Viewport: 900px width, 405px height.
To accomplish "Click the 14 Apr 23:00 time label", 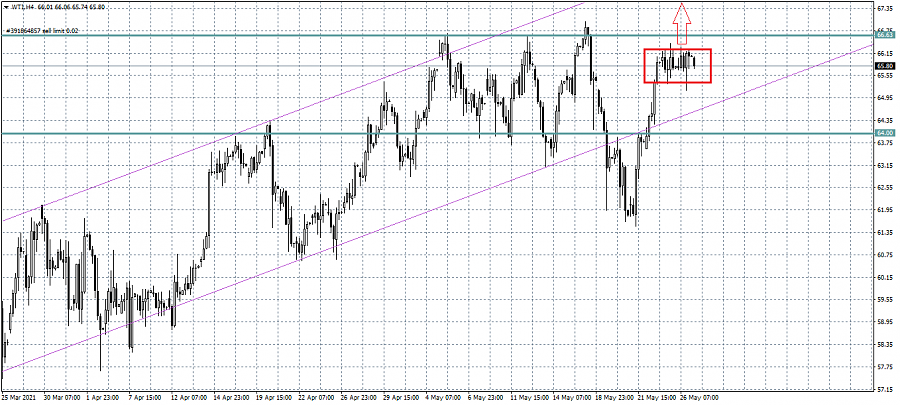I will (x=229, y=398).
